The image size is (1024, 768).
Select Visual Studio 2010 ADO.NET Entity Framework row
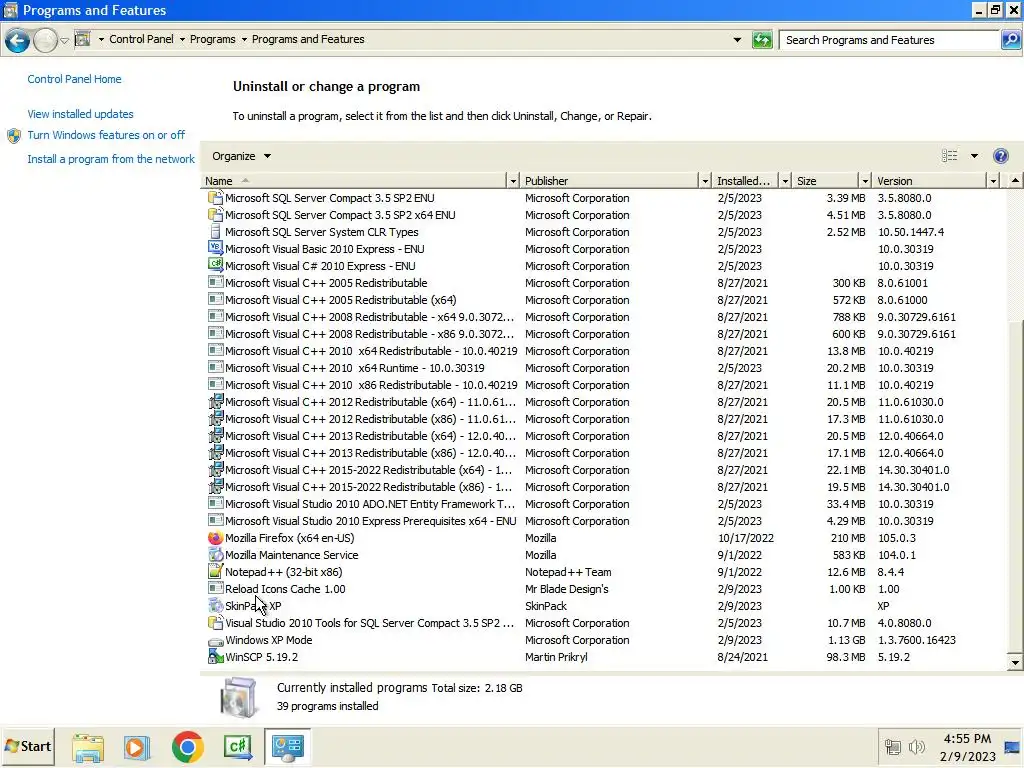click(x=605, y=504)
